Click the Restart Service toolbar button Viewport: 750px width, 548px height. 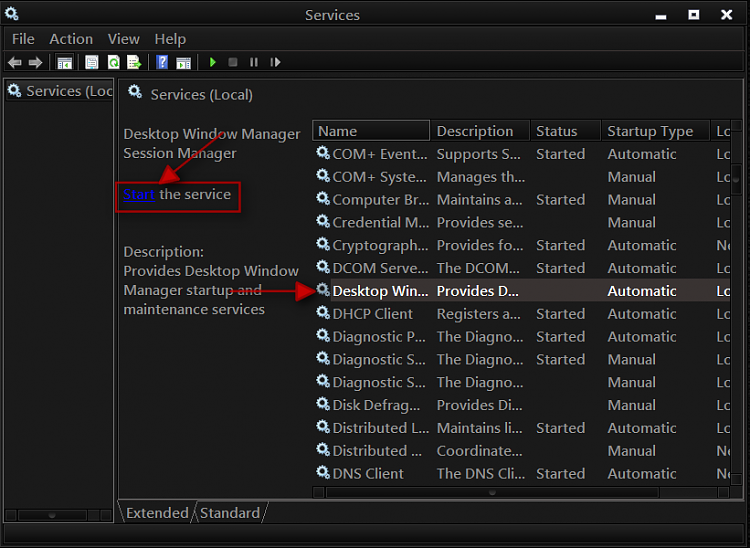pos(275,62)
